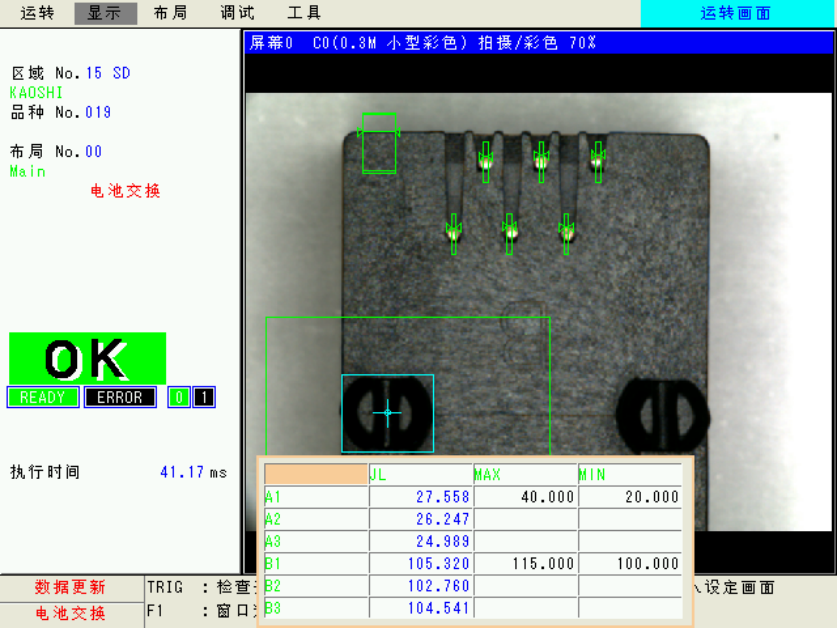The width and height of the screenshot is (838, 628).
Task: Select the green OK result indicator
Action: 87,358
